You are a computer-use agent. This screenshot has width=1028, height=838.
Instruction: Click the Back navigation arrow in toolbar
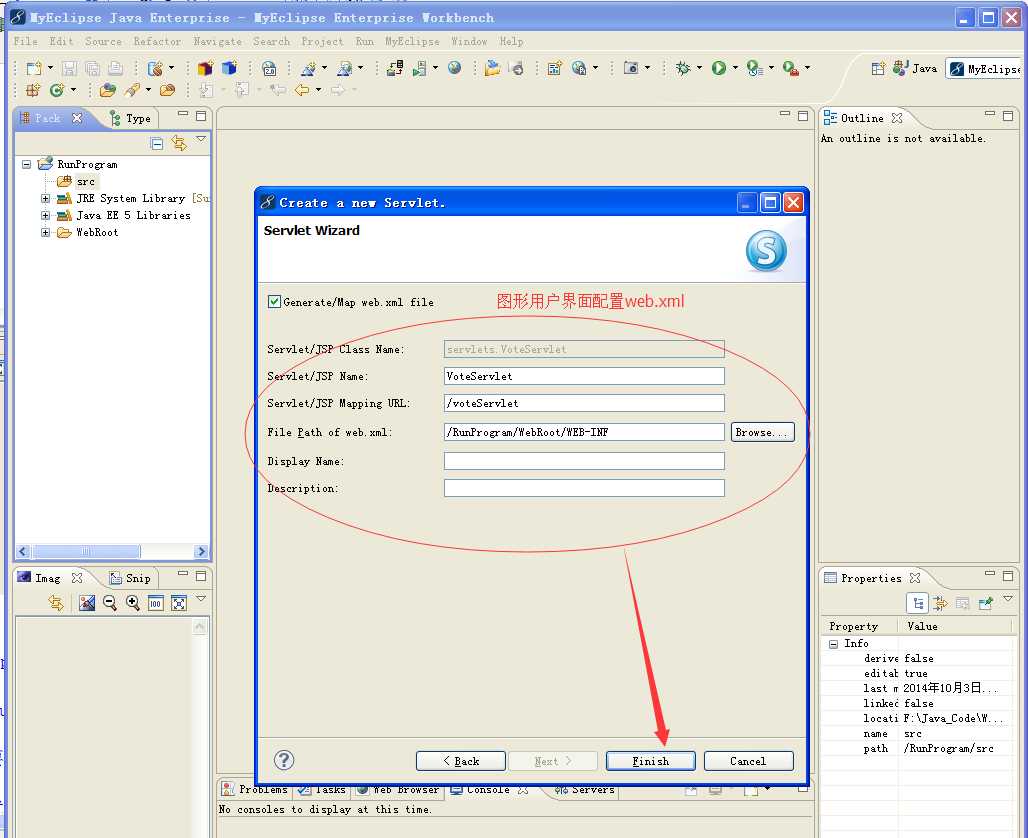[x=302, y=90]
